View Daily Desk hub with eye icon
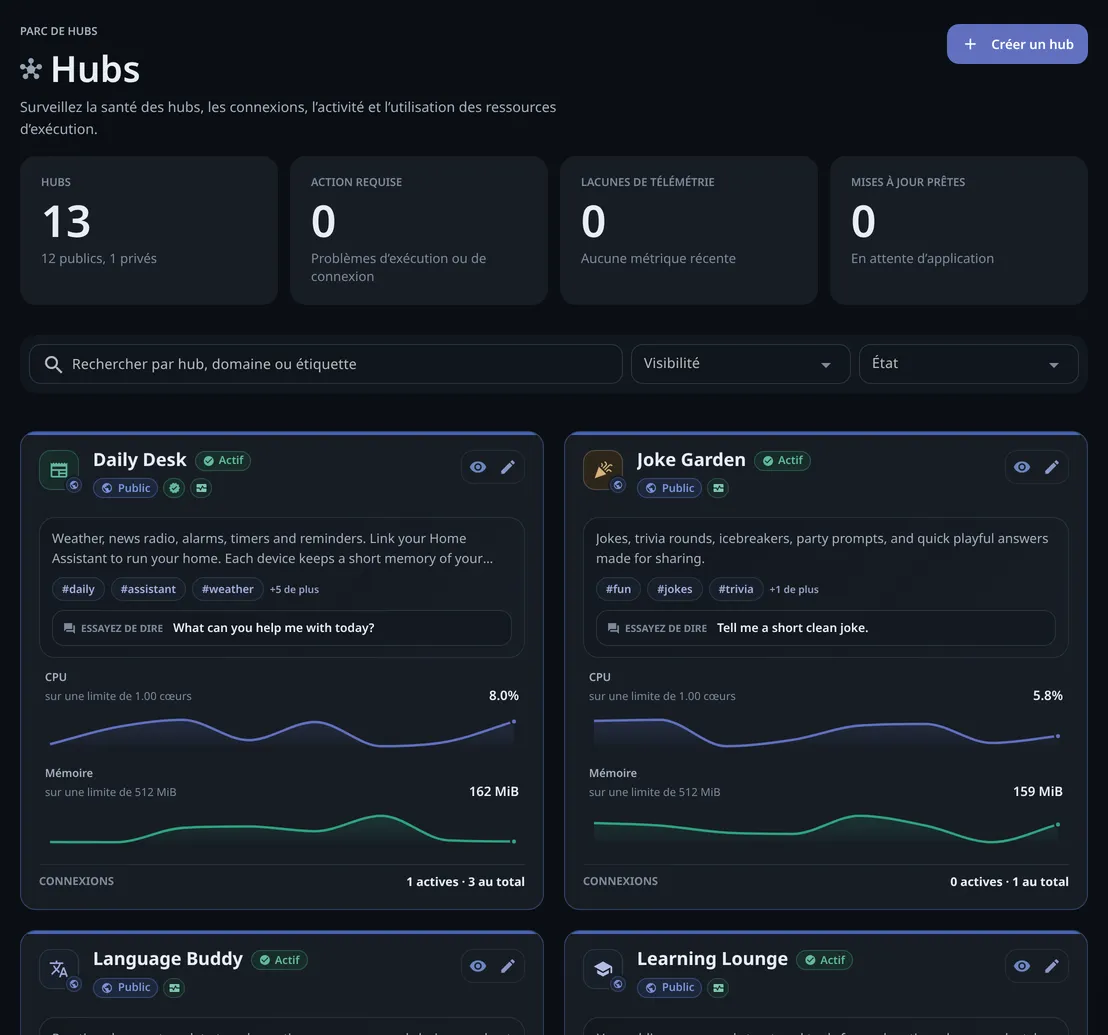The width and height of the screenshot is (1108, 1035). pos(478,467)
